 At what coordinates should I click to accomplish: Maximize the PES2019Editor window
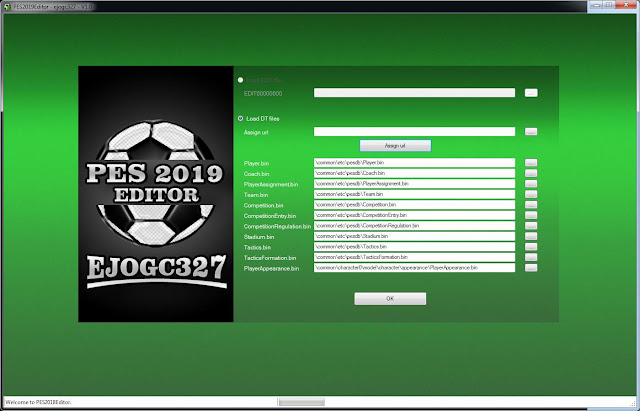[609, 5]
